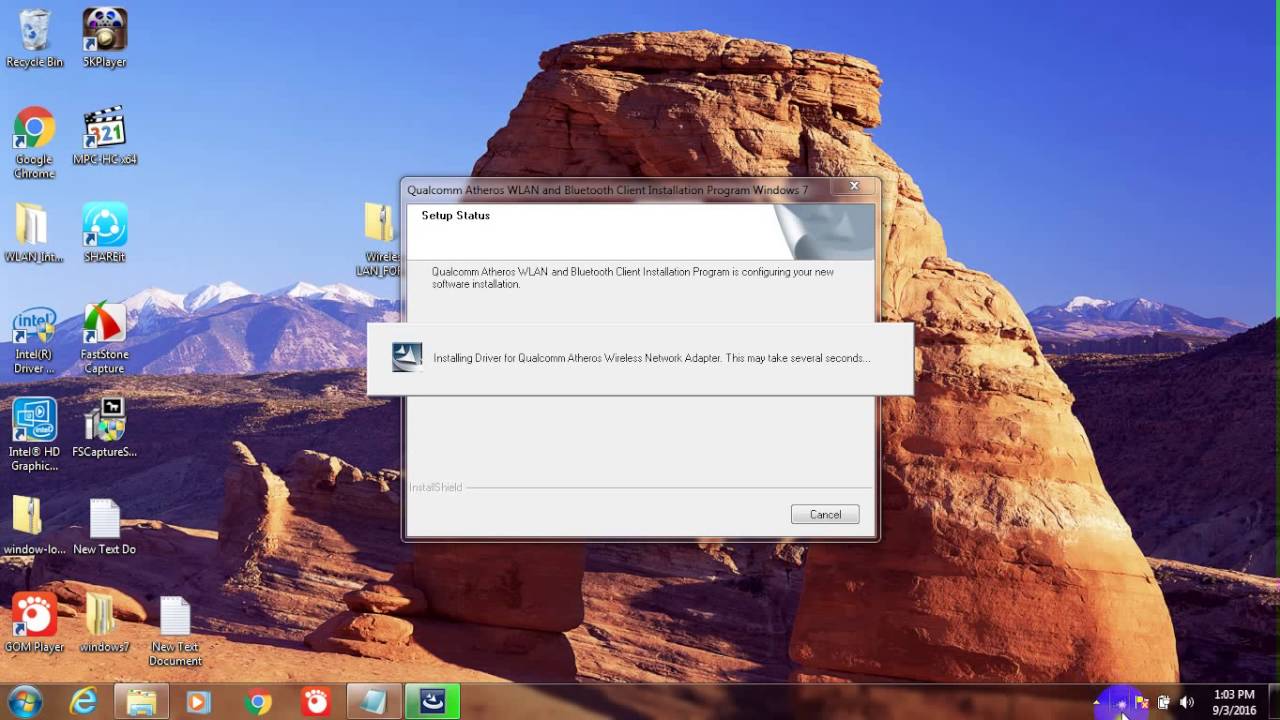Select the New Text Document file icon
Screen dimensions: 1280x720
[175, 631]
